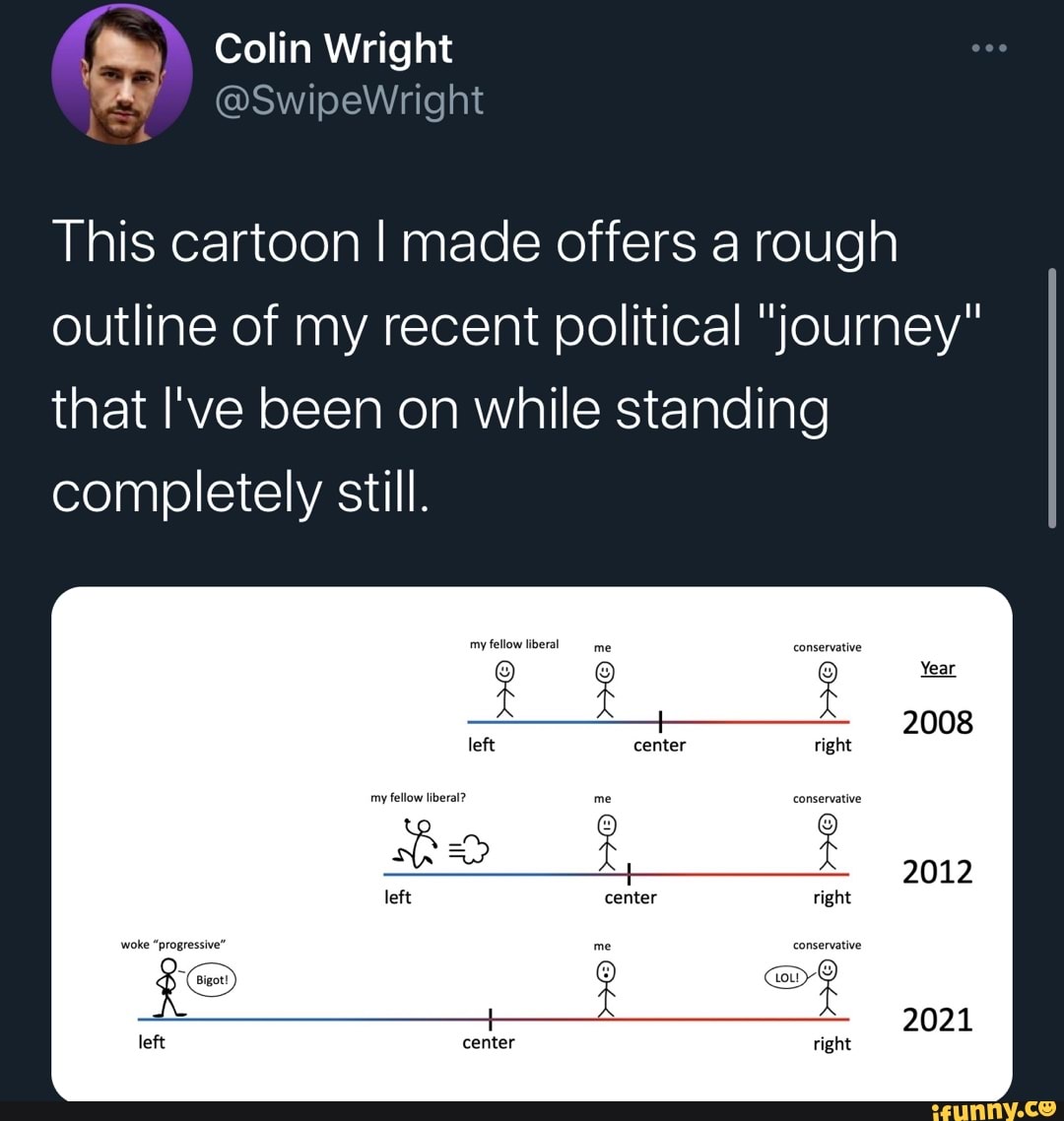Select the 2008 year label
Image resolution: width=1064 pixels, height=1121 pixels.
(x=937, y=722)
